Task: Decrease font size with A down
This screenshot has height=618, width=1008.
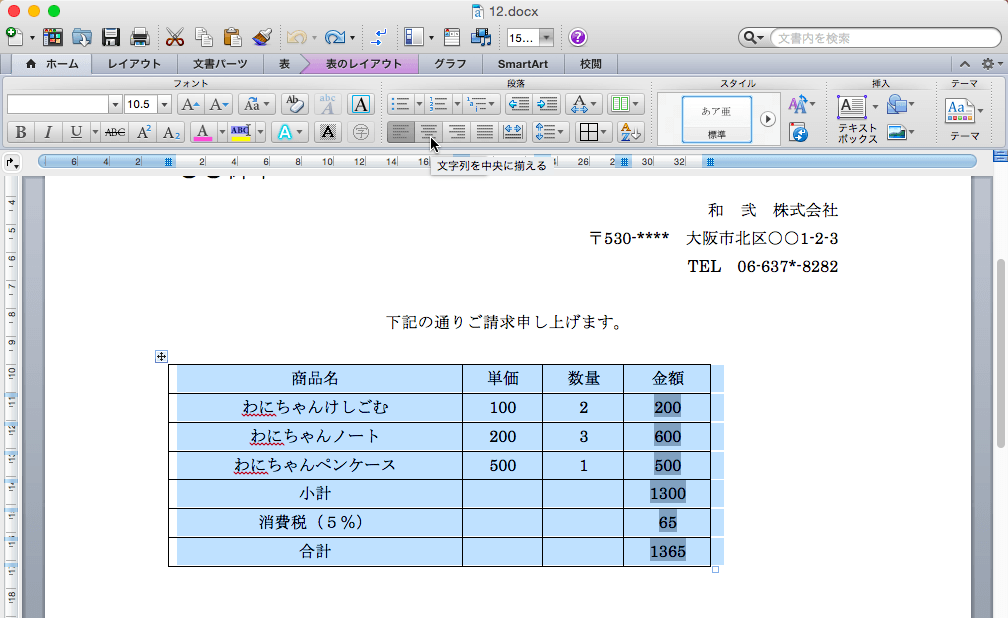Action: click(219, 104)
